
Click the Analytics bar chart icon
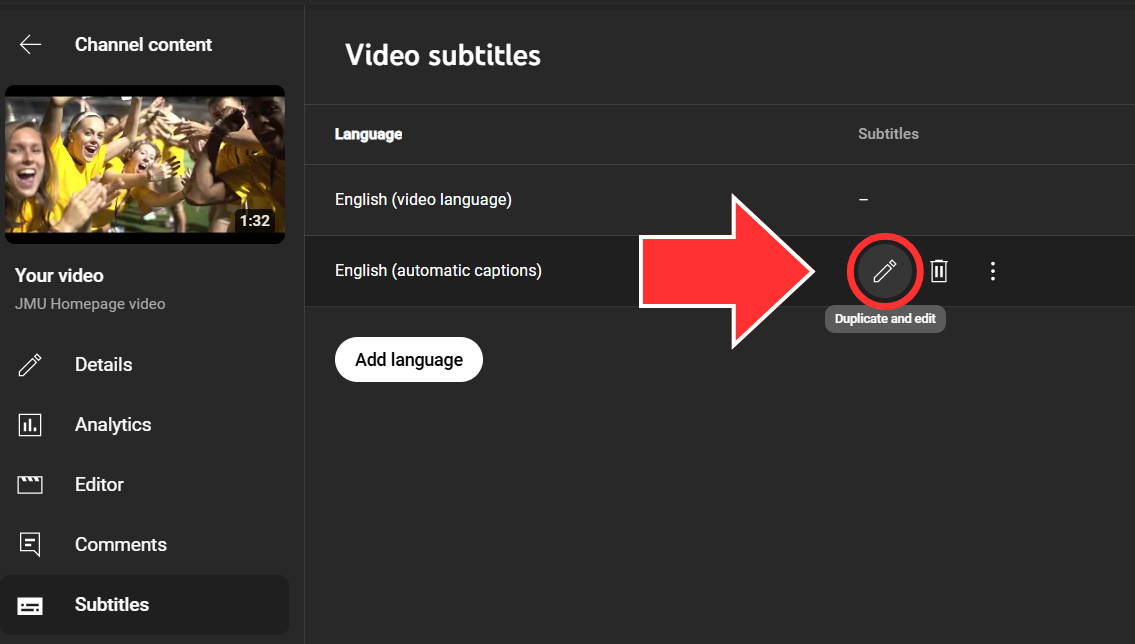click(30, 425)
